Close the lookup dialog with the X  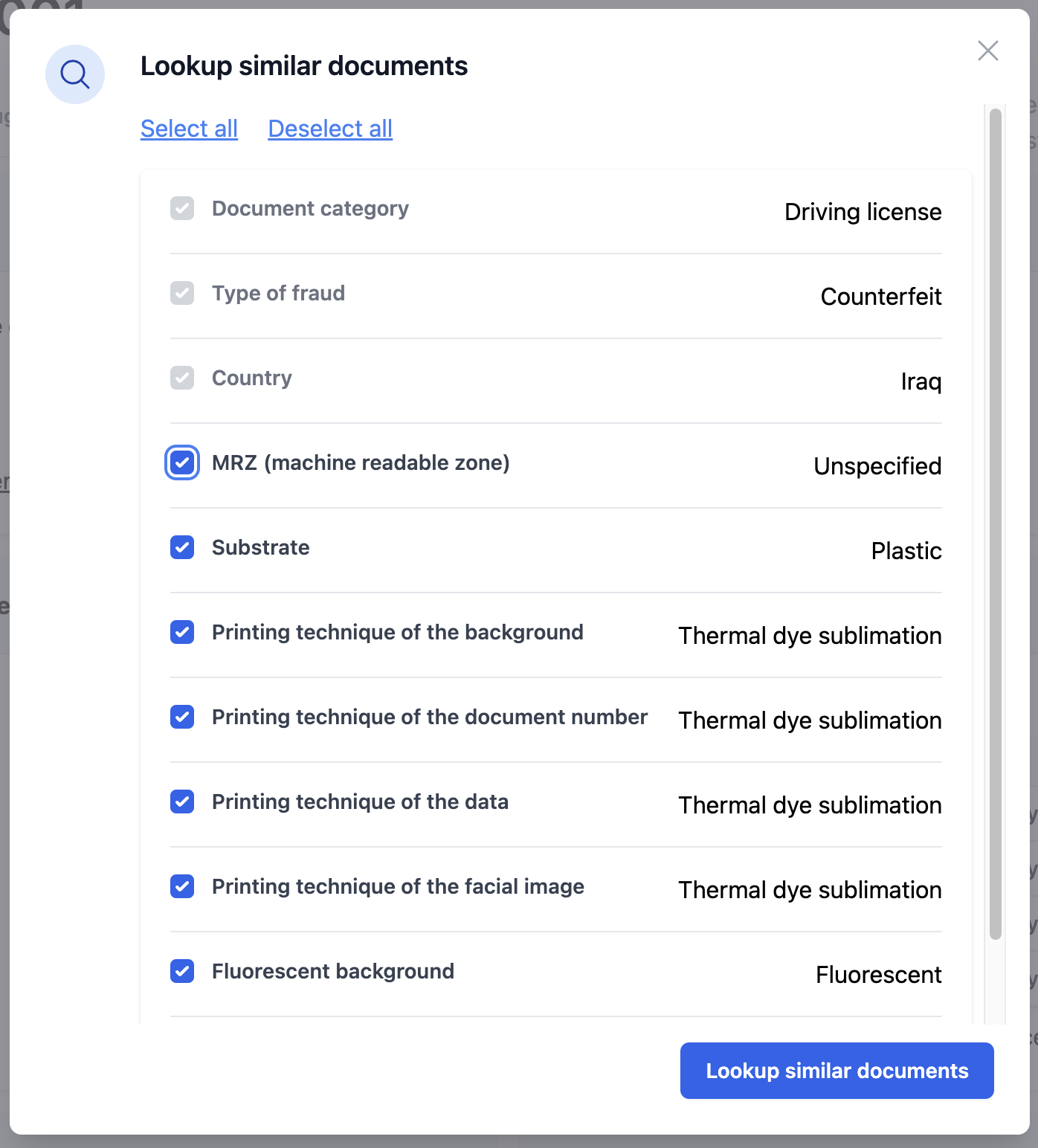click(x=987, y=51)
